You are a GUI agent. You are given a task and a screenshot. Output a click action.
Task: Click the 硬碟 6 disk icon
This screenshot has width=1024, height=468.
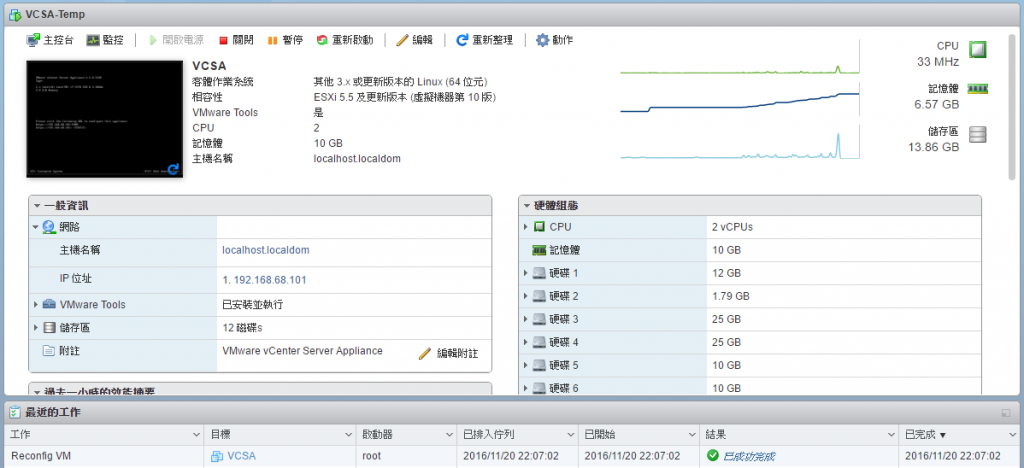pyautogui.click(x=539, y=388)
